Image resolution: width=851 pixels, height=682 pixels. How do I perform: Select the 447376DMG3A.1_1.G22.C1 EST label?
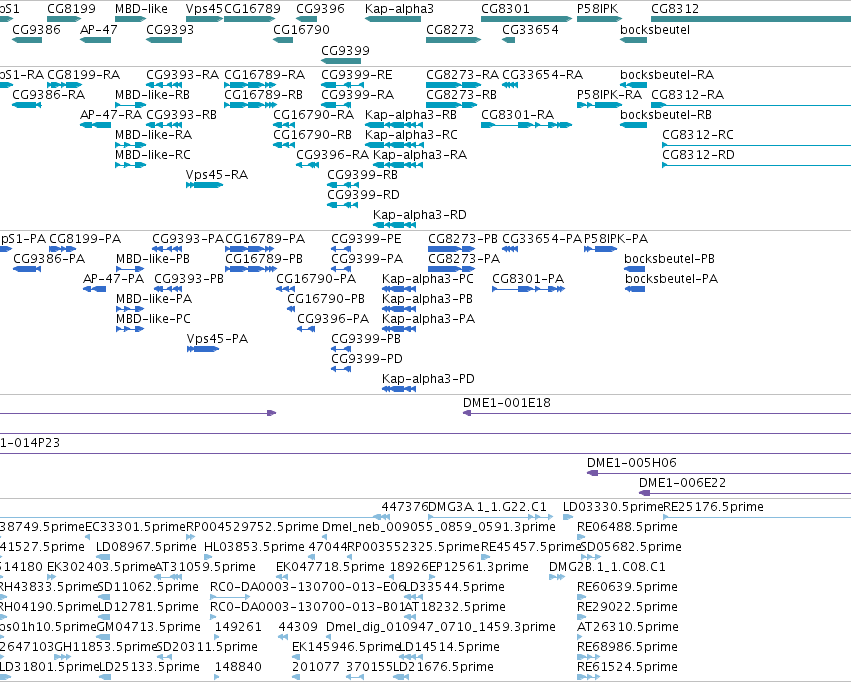coord(464,507)
